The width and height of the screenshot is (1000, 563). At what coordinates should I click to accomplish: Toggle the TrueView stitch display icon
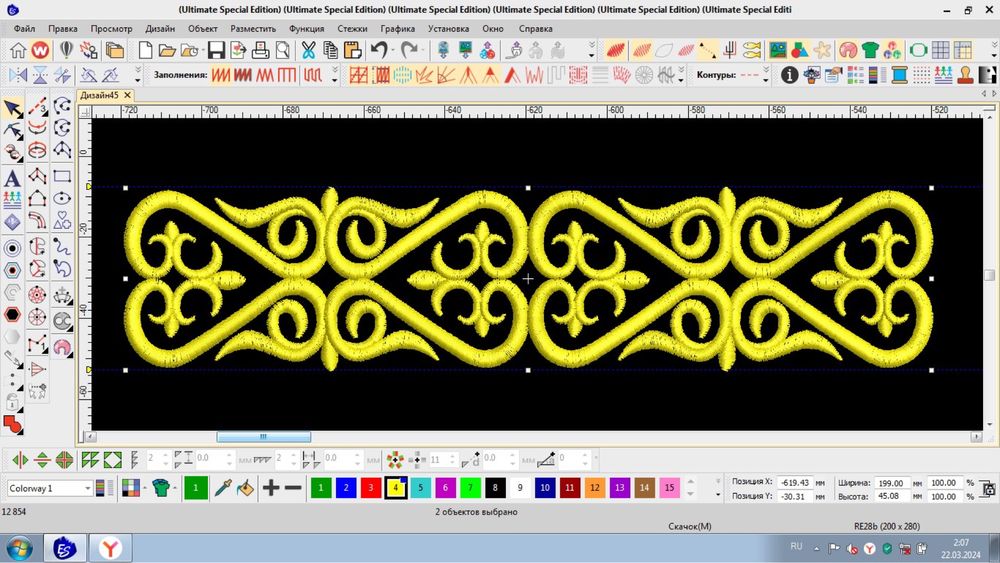617,50
